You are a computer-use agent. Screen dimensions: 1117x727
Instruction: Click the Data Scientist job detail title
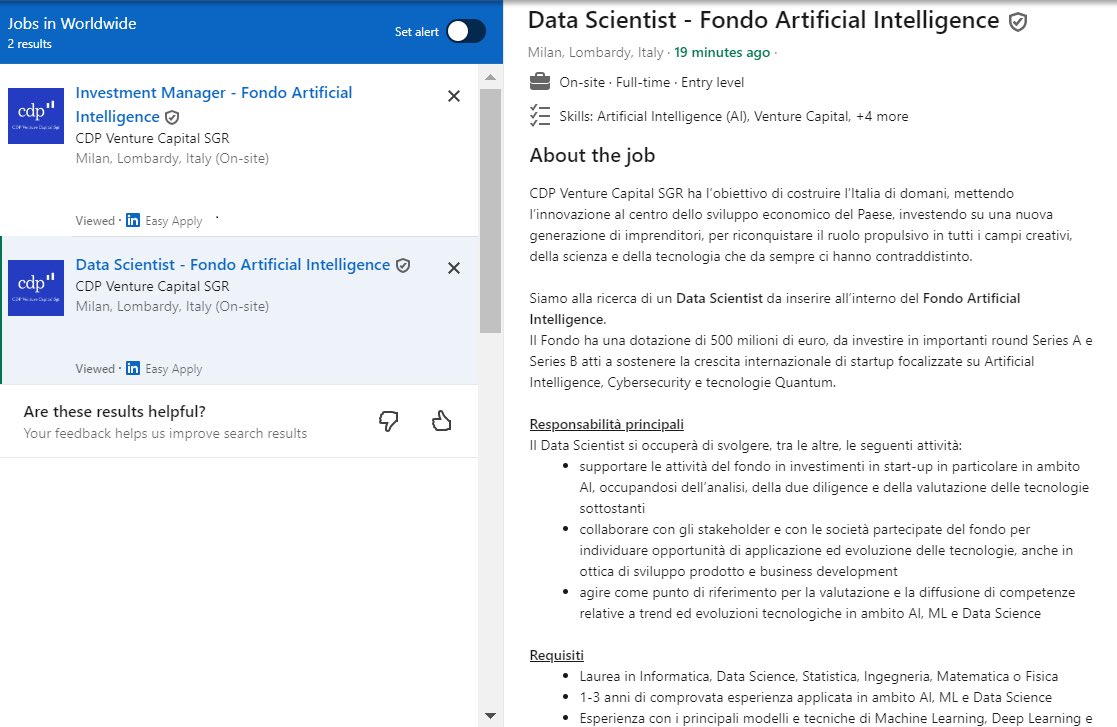(x=764, y=21)
